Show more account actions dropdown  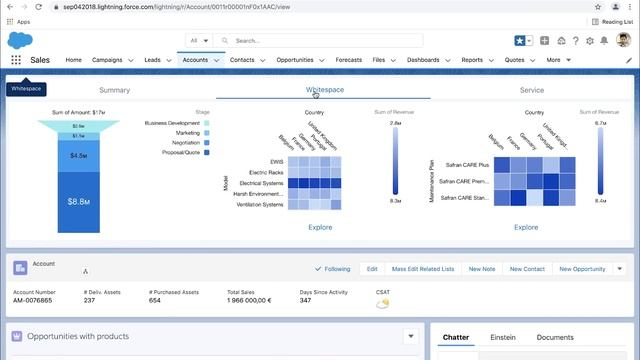click(x=620, y=269)
